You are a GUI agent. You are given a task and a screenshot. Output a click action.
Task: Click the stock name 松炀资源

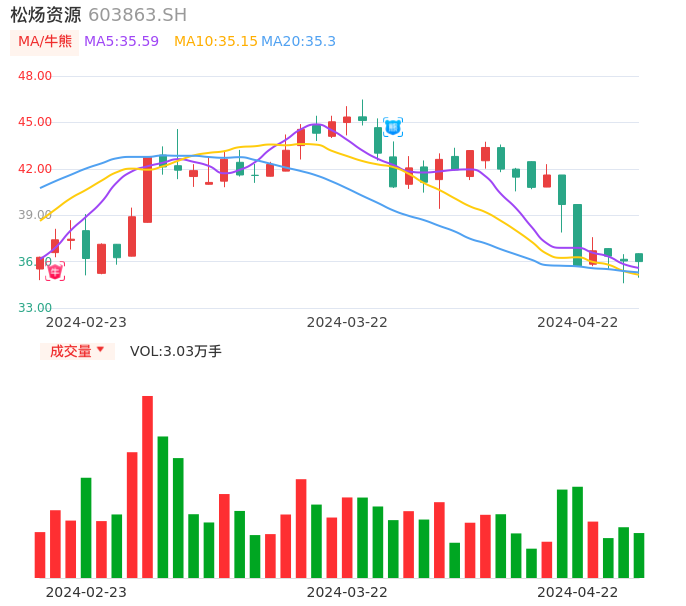(x=46, y=15)
